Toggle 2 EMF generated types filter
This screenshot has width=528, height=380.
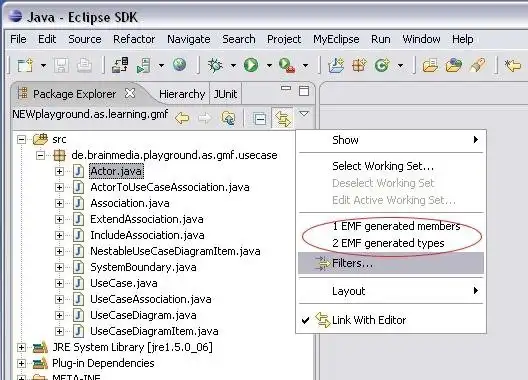(x=391, y=243)
